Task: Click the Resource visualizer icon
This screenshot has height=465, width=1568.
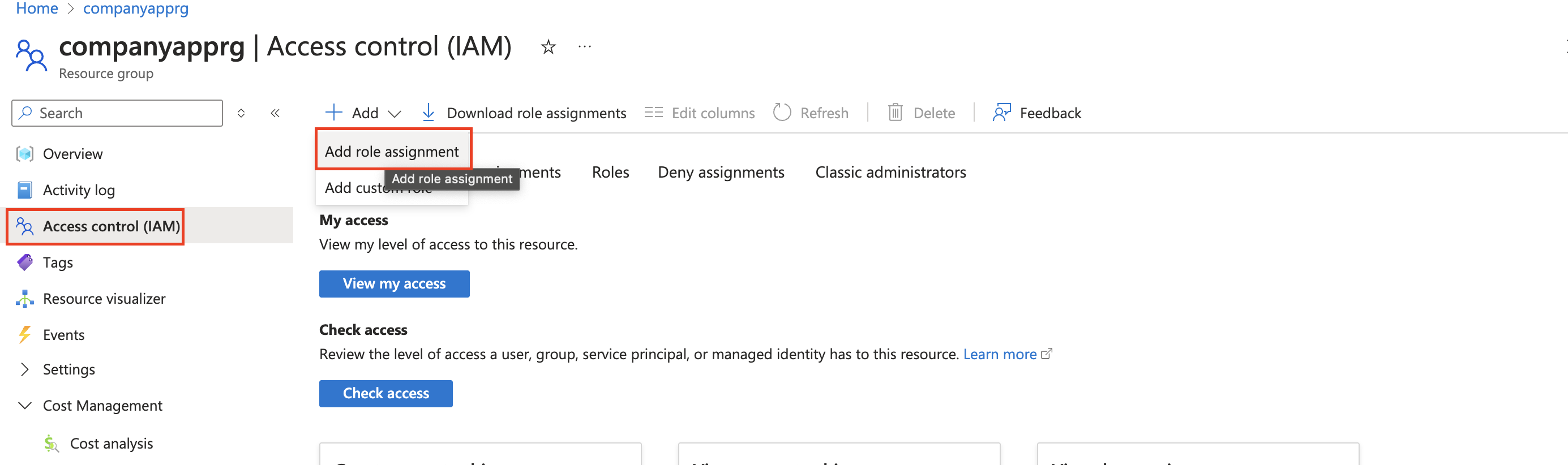Action: (25, 299)
